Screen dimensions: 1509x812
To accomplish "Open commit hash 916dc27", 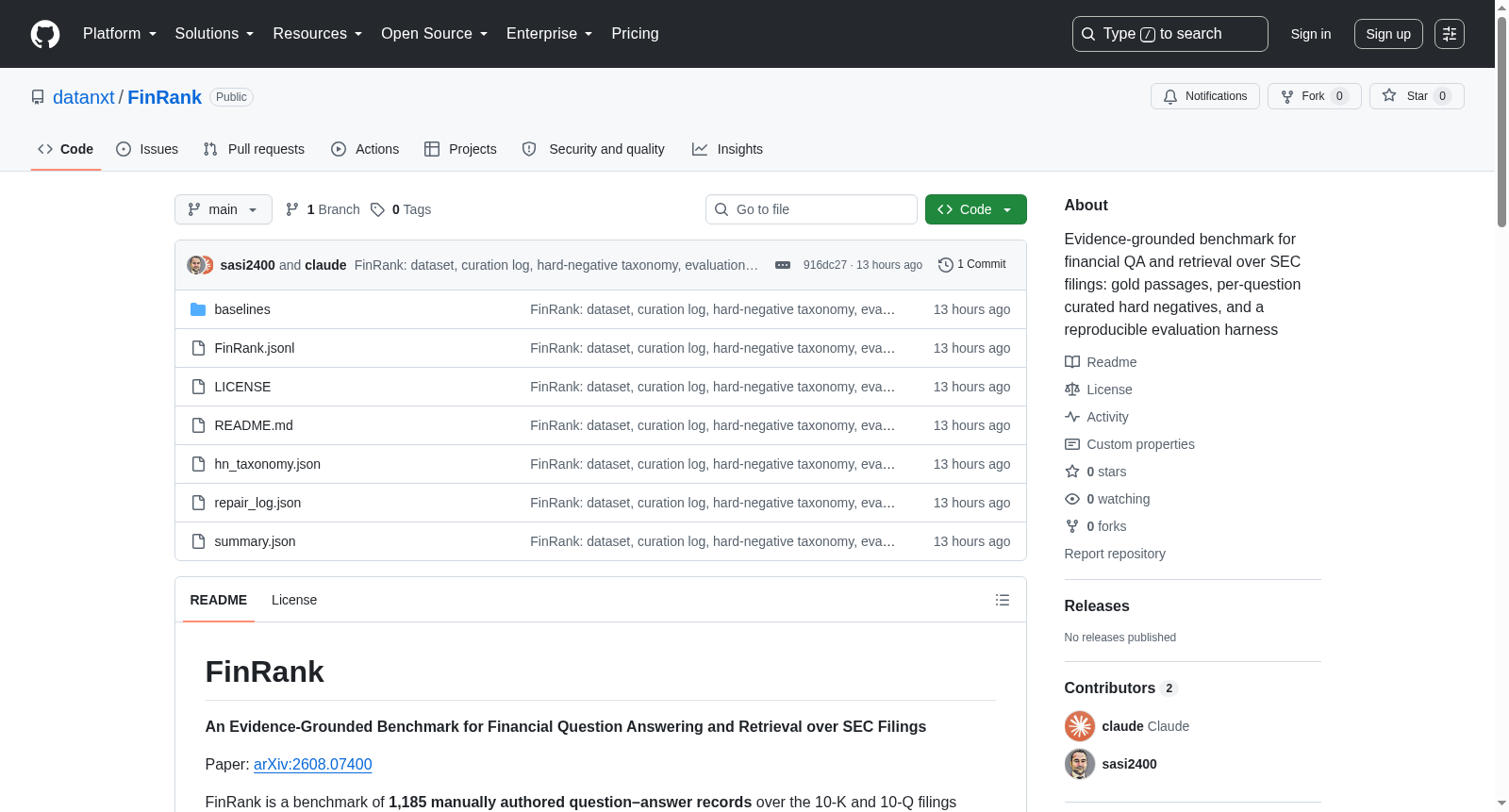I will [x=825, y=265].
